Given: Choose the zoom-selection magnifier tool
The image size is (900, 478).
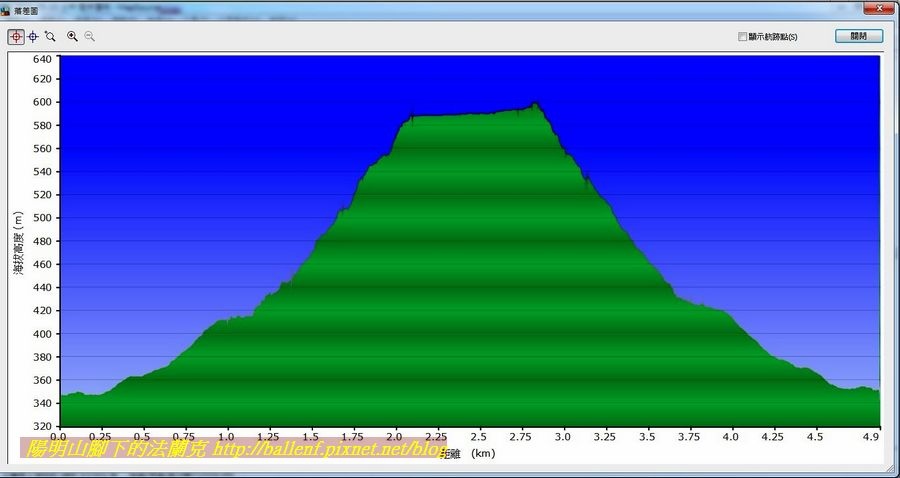Looking at the screenshot, I should tap(50, 37).
